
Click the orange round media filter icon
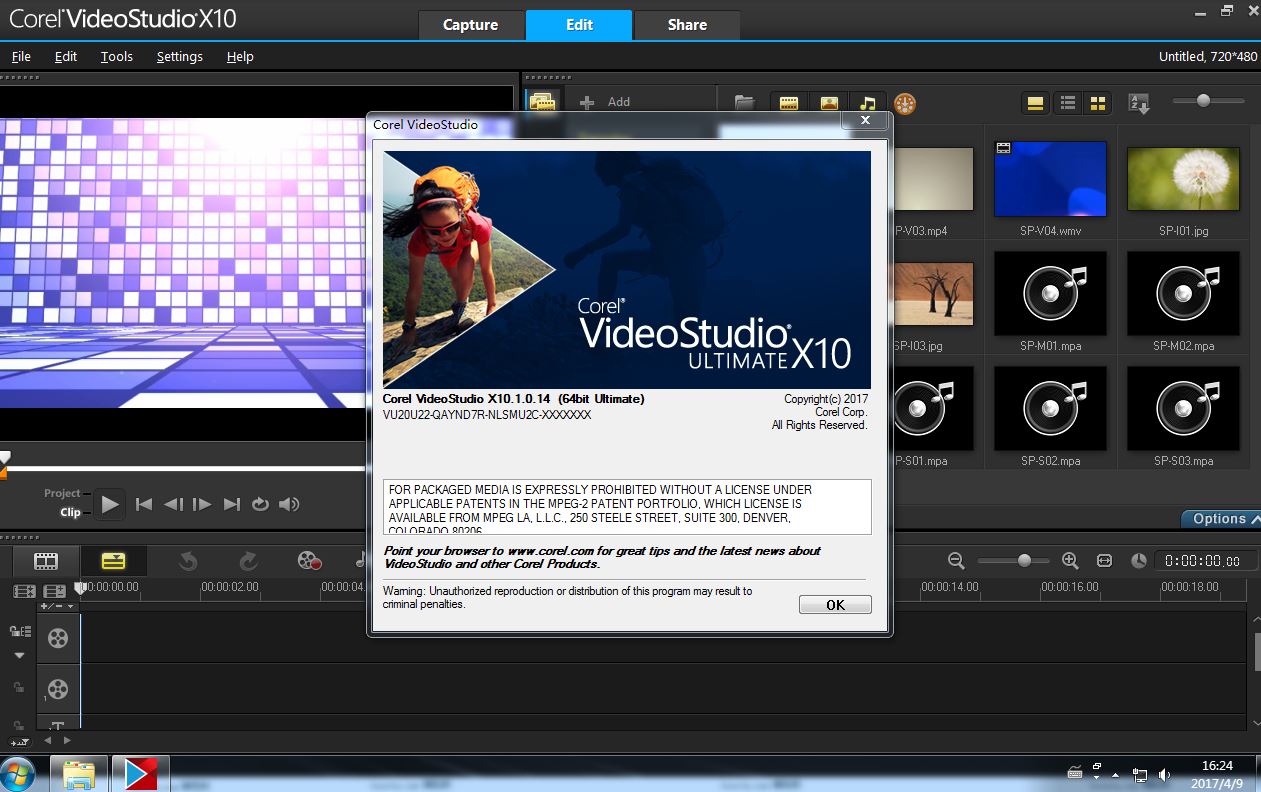pyautogui.click(x=905, y=103)
